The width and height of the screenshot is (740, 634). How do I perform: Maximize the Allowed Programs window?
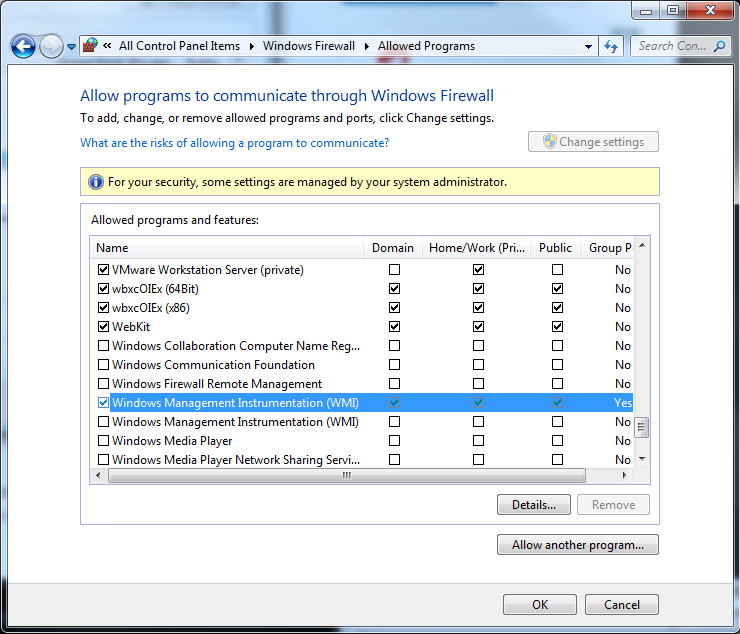[x=673, y=10]
